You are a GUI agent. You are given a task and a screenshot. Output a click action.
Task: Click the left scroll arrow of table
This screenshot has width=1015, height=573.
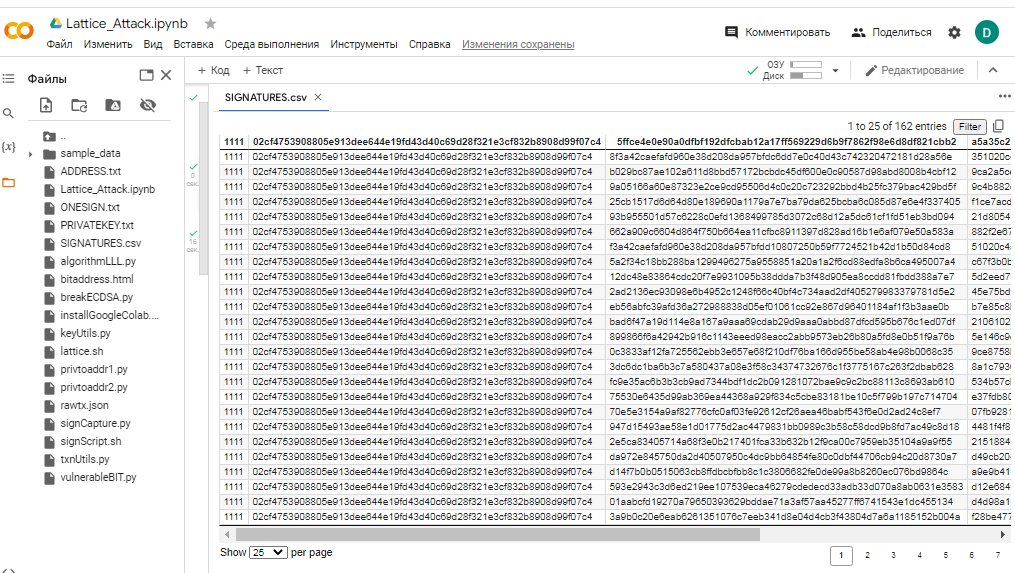(x=227, y=535)
